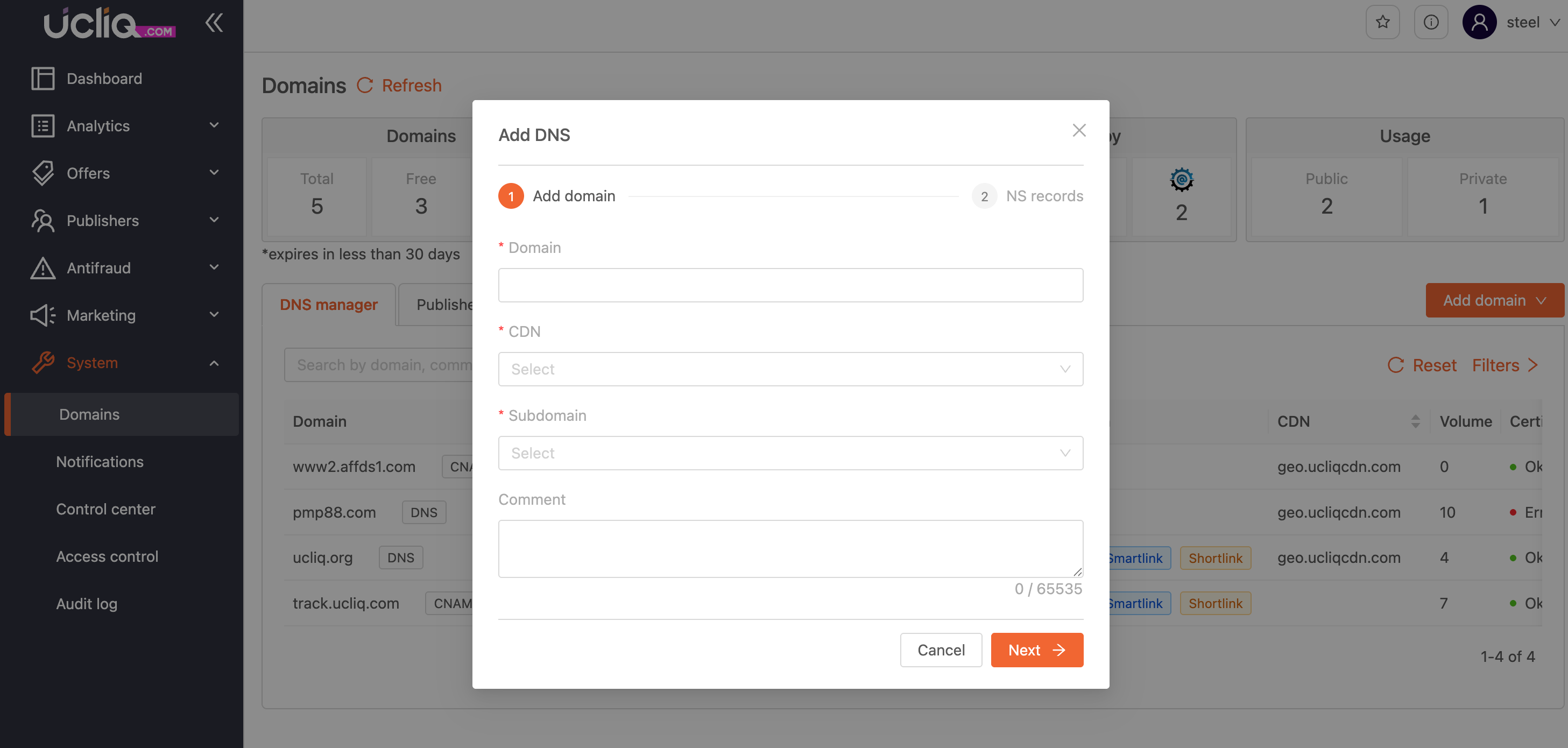The height and width of the screenshot is (748, 1568).
Task: Click the user avatar icon
Action: [1479, 23]
